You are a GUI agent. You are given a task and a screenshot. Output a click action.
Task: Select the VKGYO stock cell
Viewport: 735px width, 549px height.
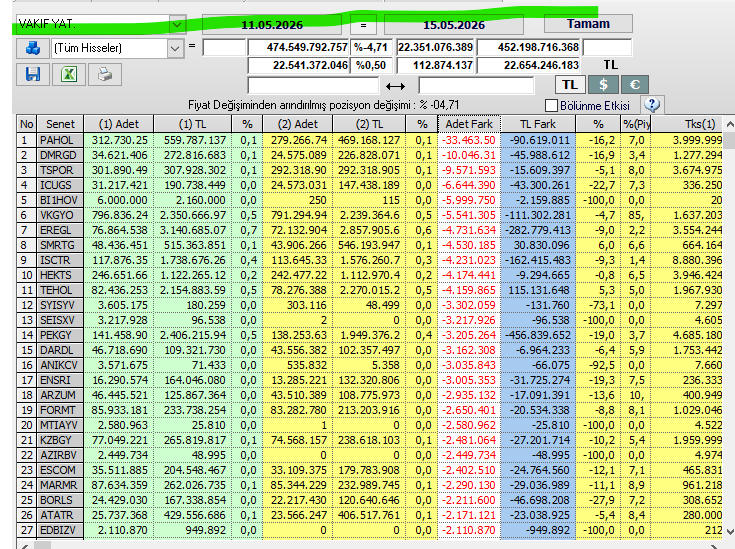pos(60,215)
